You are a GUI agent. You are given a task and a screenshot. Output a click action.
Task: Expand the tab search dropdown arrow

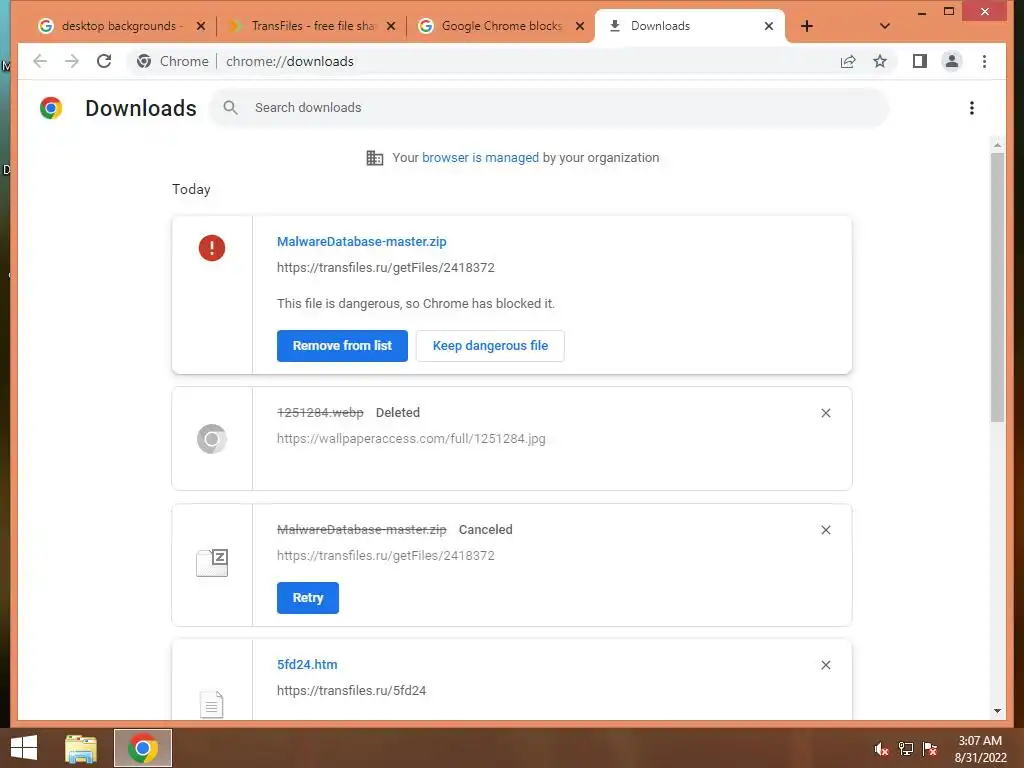click(x=884, y=26)
